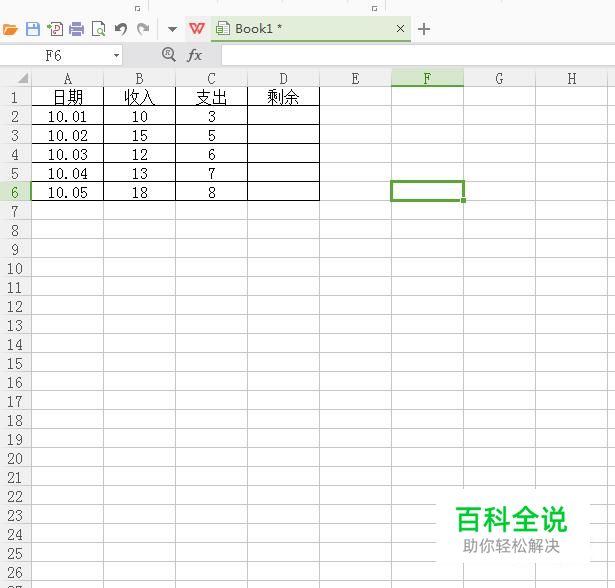615x588 pixels.
Task: Expand the quick access toolbar dropdown arrow
Action: tap(172, 29)
